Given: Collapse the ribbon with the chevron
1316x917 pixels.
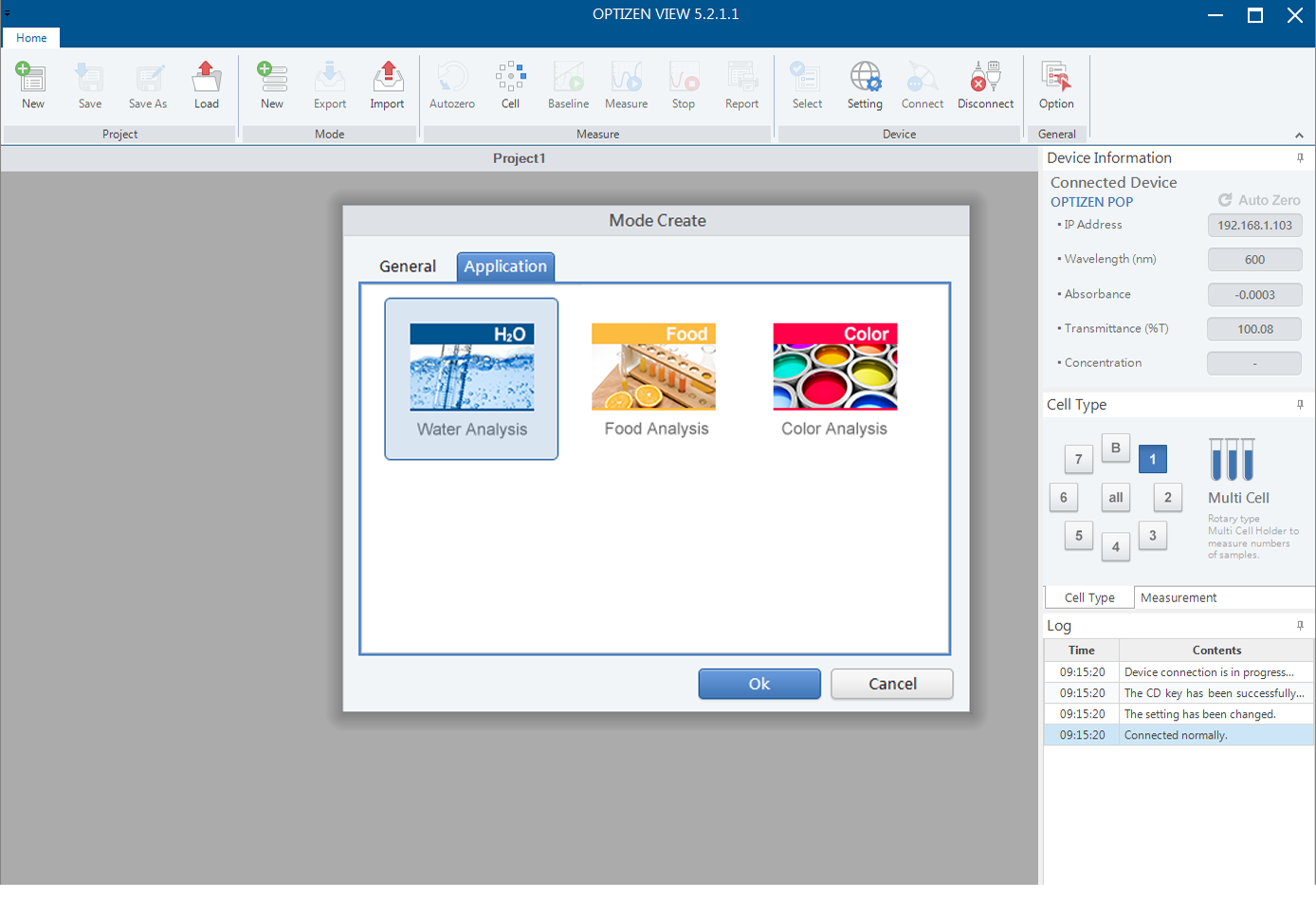Looking at the screenshot, I should (x=1299, y=136).
